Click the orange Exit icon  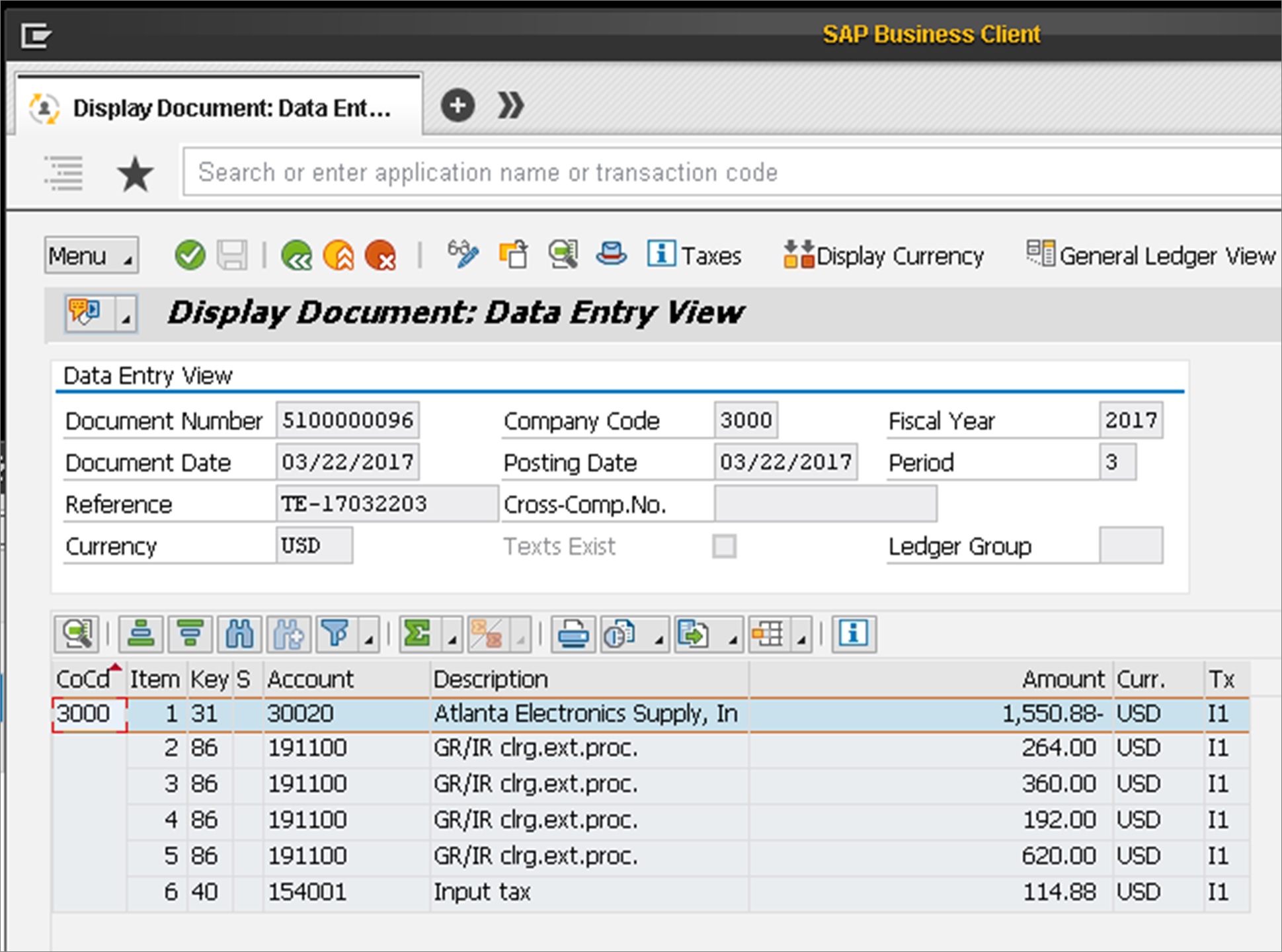(339, 255)
